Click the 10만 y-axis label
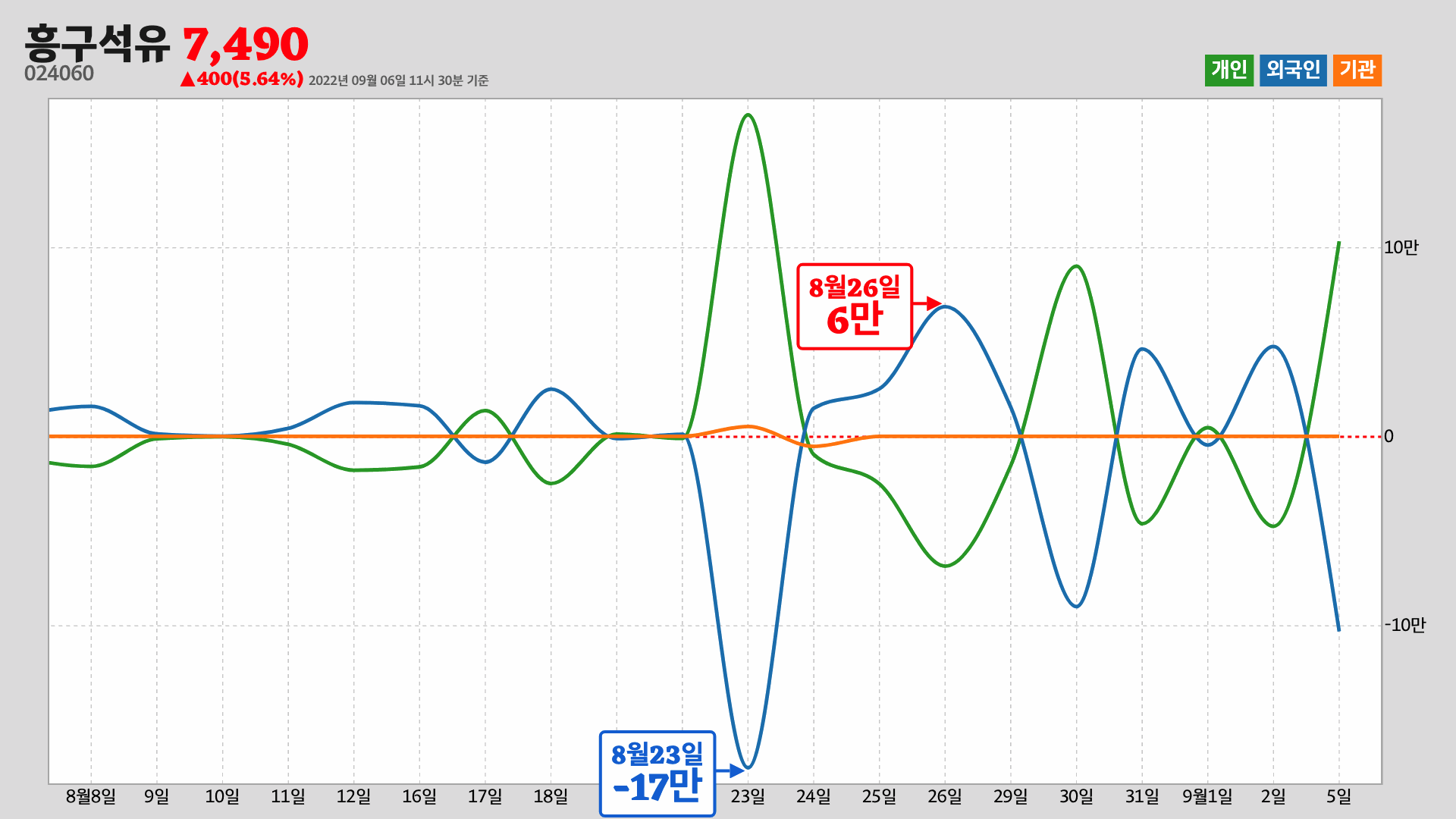This screenshot has width=1456, height=819. [1401, 248]
